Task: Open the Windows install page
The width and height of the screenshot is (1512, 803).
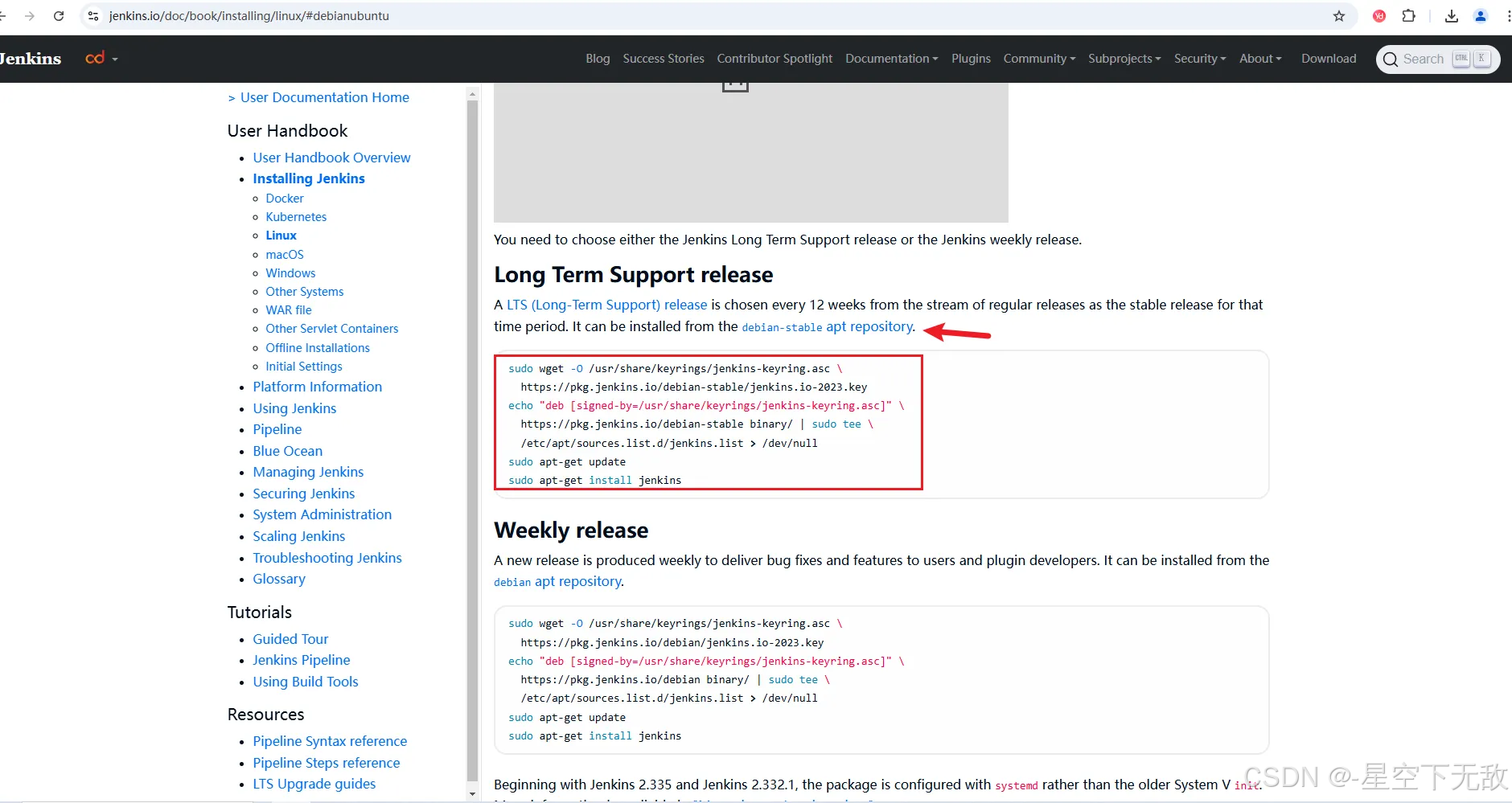Action: [290, 273]
